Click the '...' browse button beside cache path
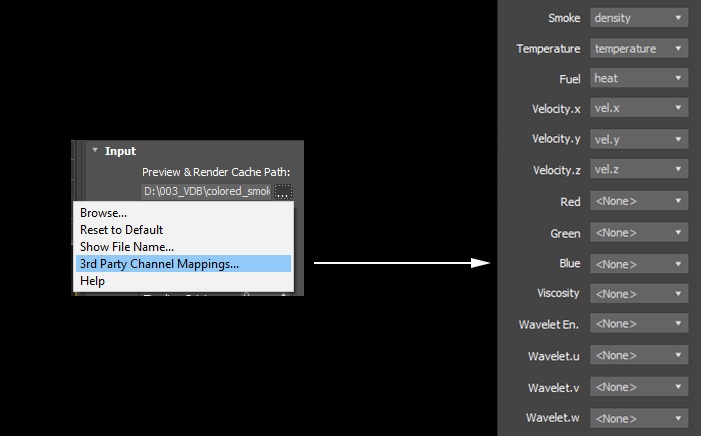The height and width of the screenshot is (436, 701). (283, 192)
